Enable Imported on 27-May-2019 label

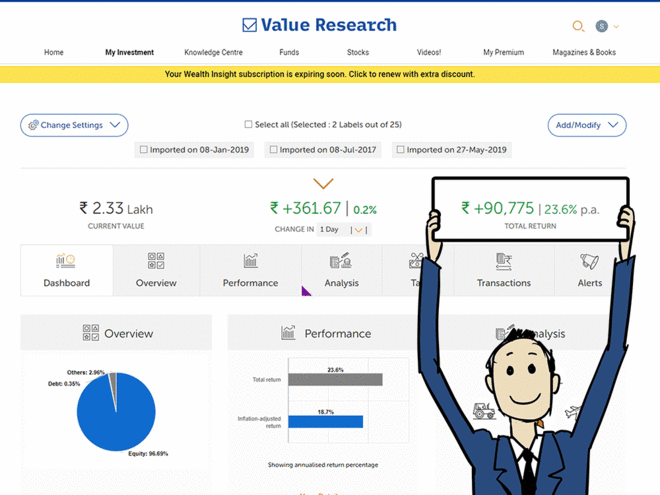pos(401,150)
